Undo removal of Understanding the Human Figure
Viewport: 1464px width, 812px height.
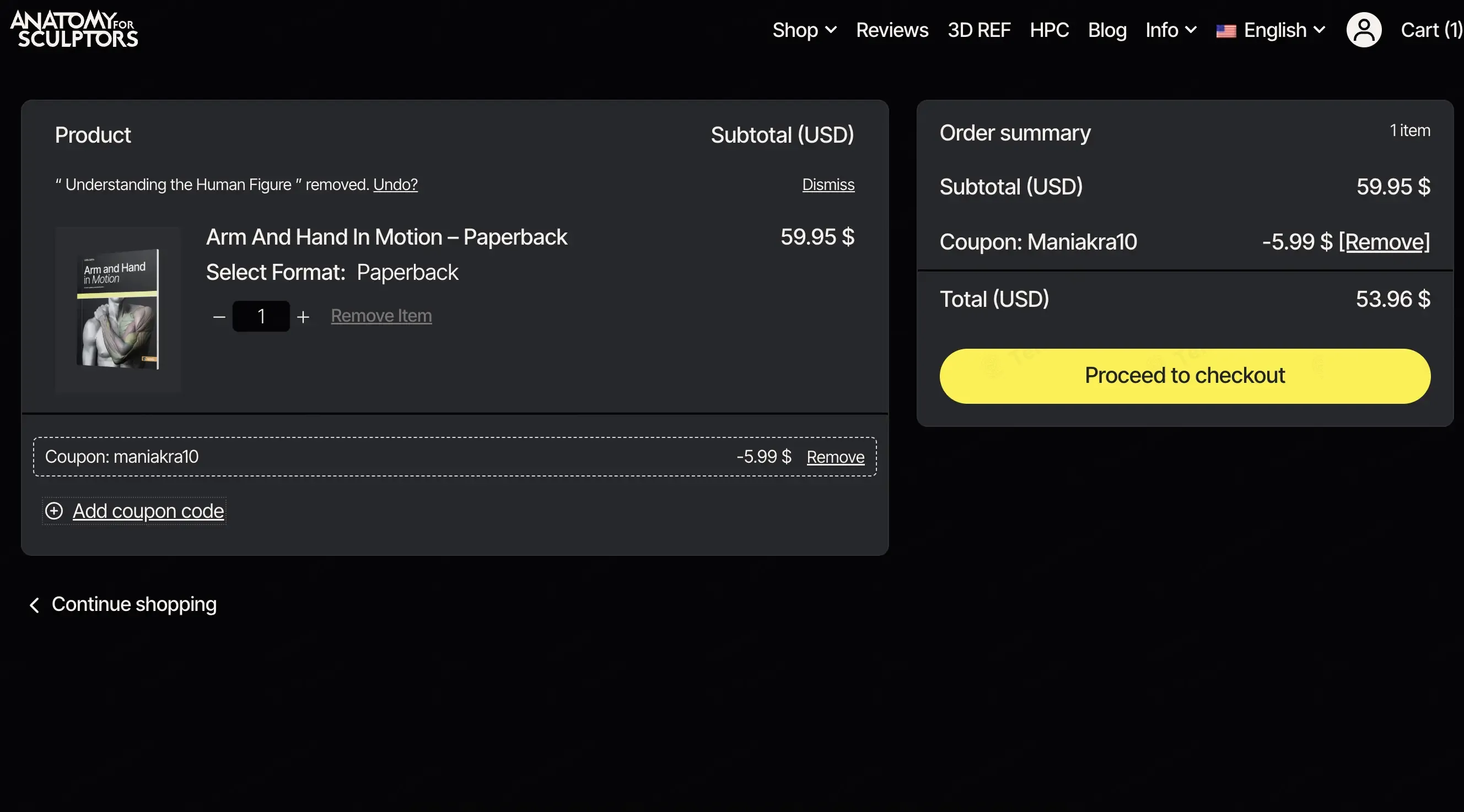(395, 185)
